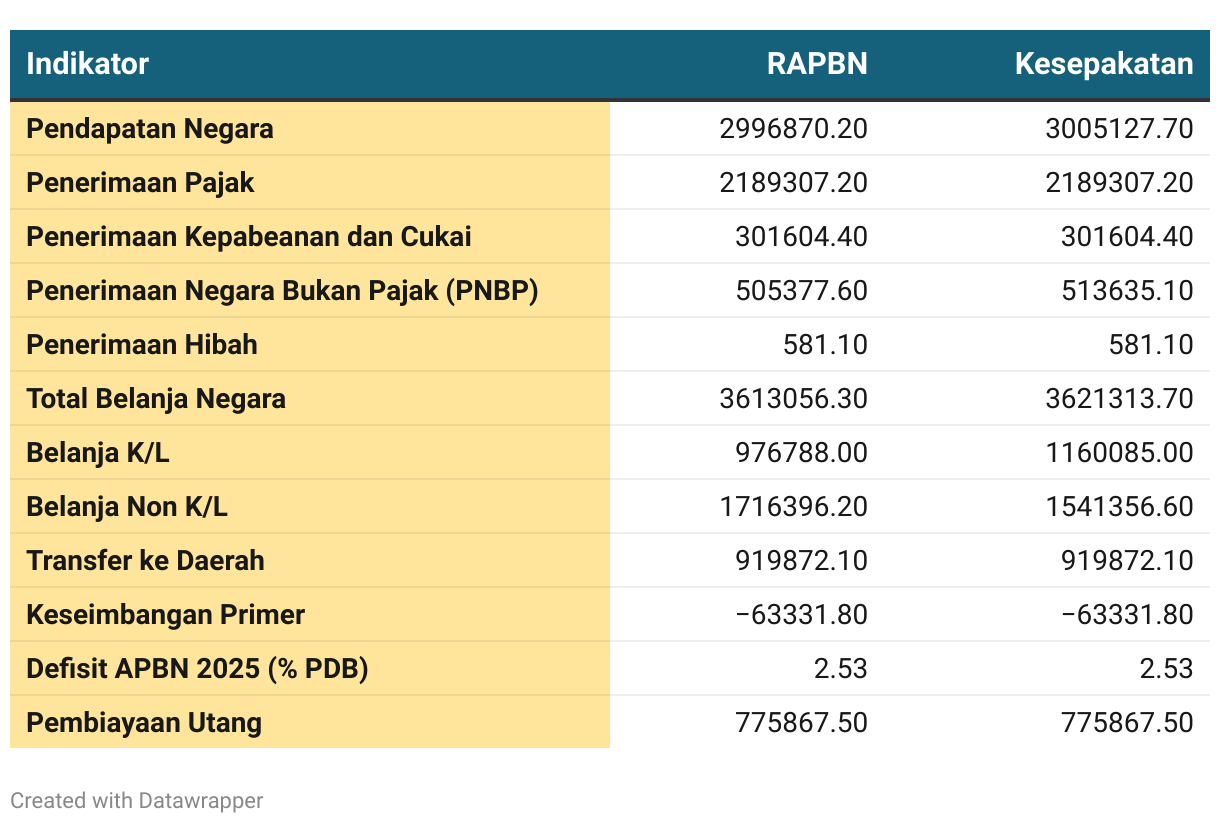Click the Created with Datawrapper text
Viewport: 1220px width, 824px height.
pos(137,801)
